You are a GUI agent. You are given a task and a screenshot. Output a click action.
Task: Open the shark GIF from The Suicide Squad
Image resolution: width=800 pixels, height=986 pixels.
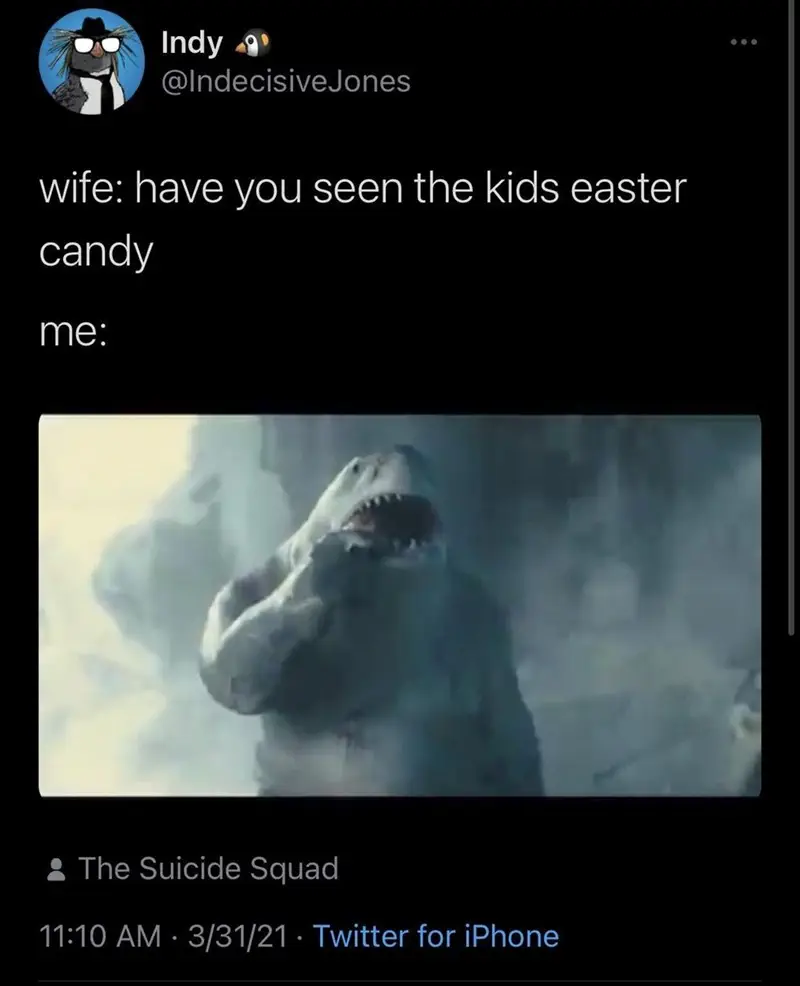click(400, 605)
